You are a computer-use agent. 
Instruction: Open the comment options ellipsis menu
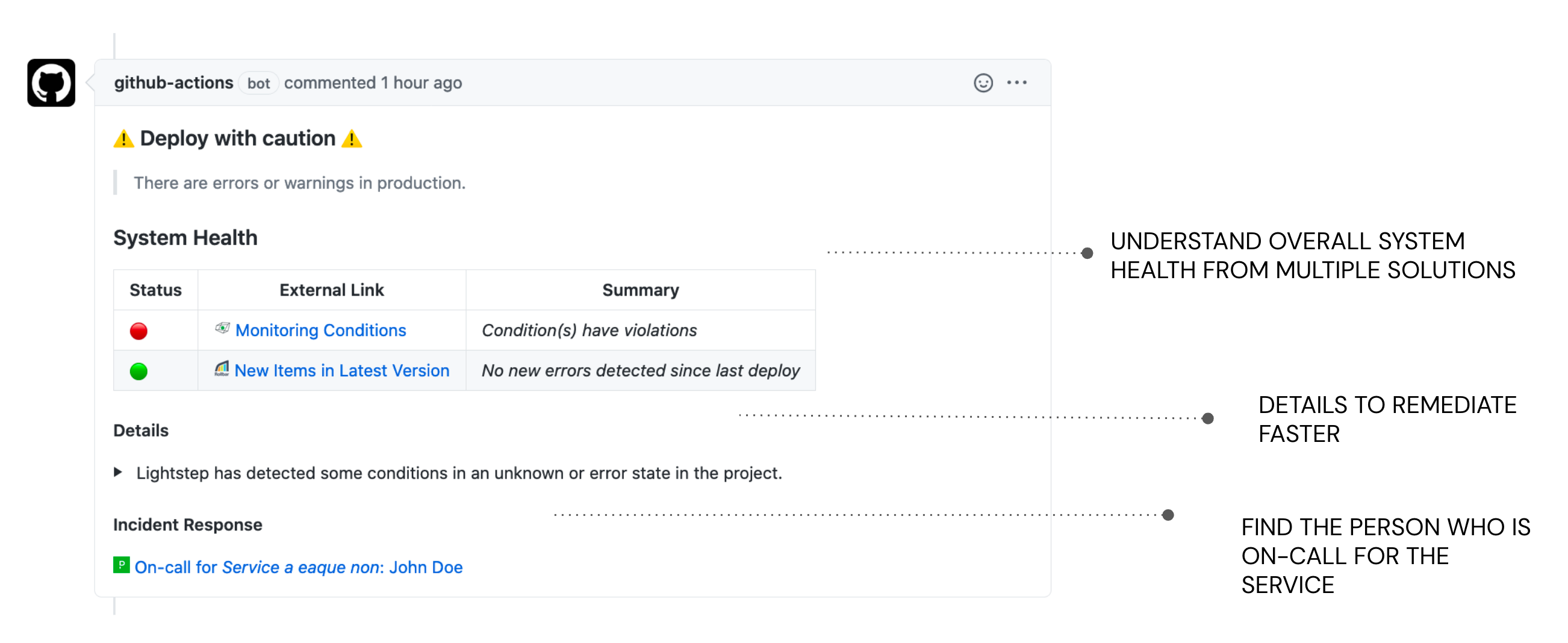[1016, 82]
